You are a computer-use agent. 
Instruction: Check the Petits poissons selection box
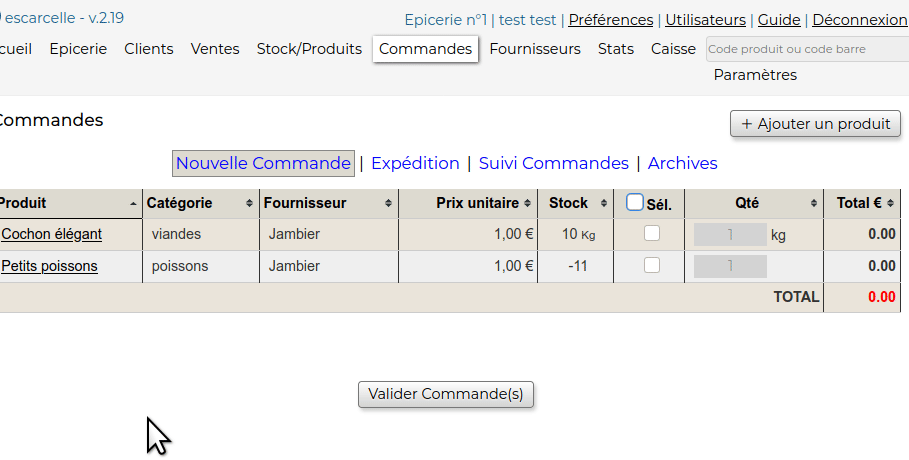(652, 266)
